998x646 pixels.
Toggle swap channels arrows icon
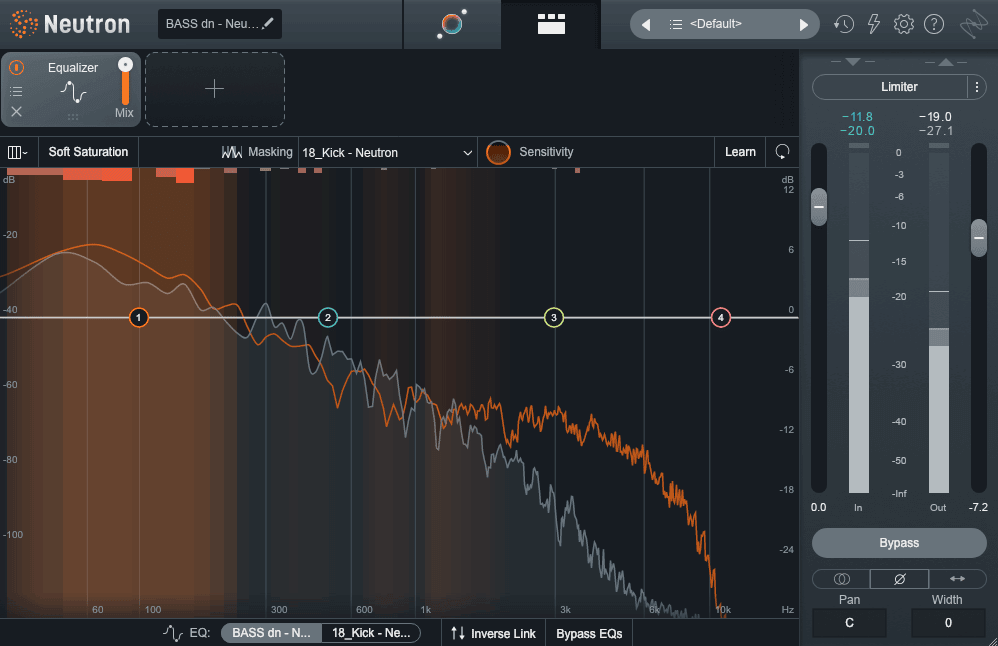click(957, 579)
